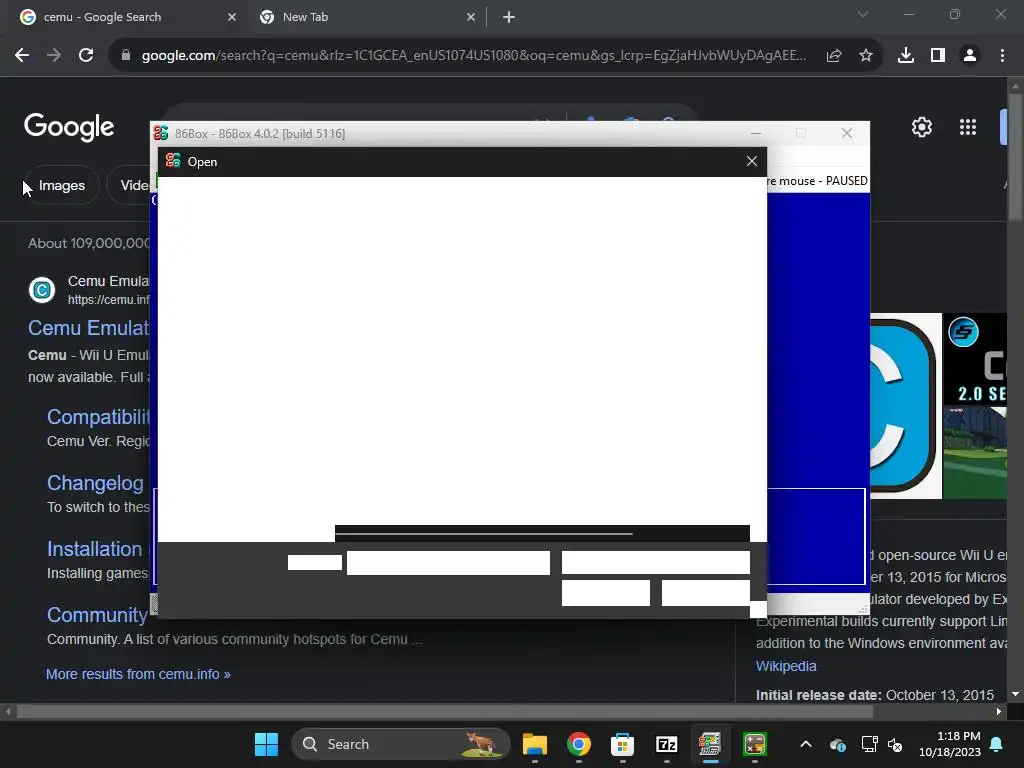Open notifications bell
The height and width of the screenshot is (768, 1024).
(997, 744)
